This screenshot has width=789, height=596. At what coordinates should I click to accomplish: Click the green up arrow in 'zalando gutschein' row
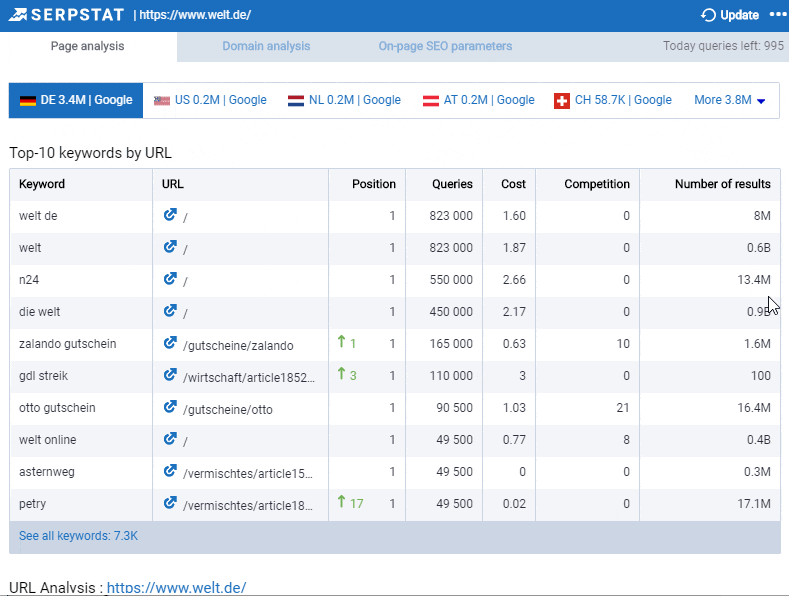(341, 342)
